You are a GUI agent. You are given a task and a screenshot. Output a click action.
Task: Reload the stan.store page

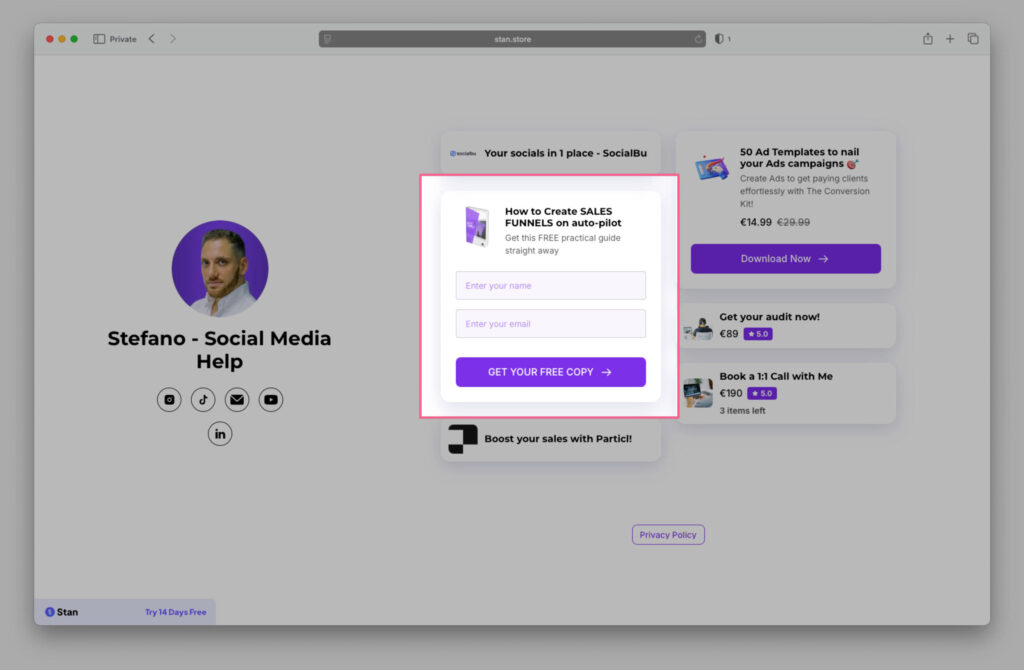tap(699, 39)
